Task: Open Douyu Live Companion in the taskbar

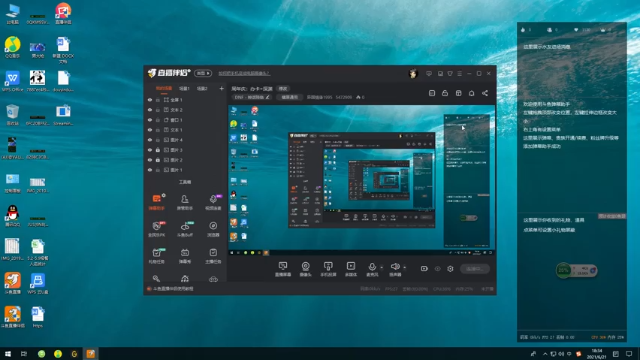Action: click(91, 353)
